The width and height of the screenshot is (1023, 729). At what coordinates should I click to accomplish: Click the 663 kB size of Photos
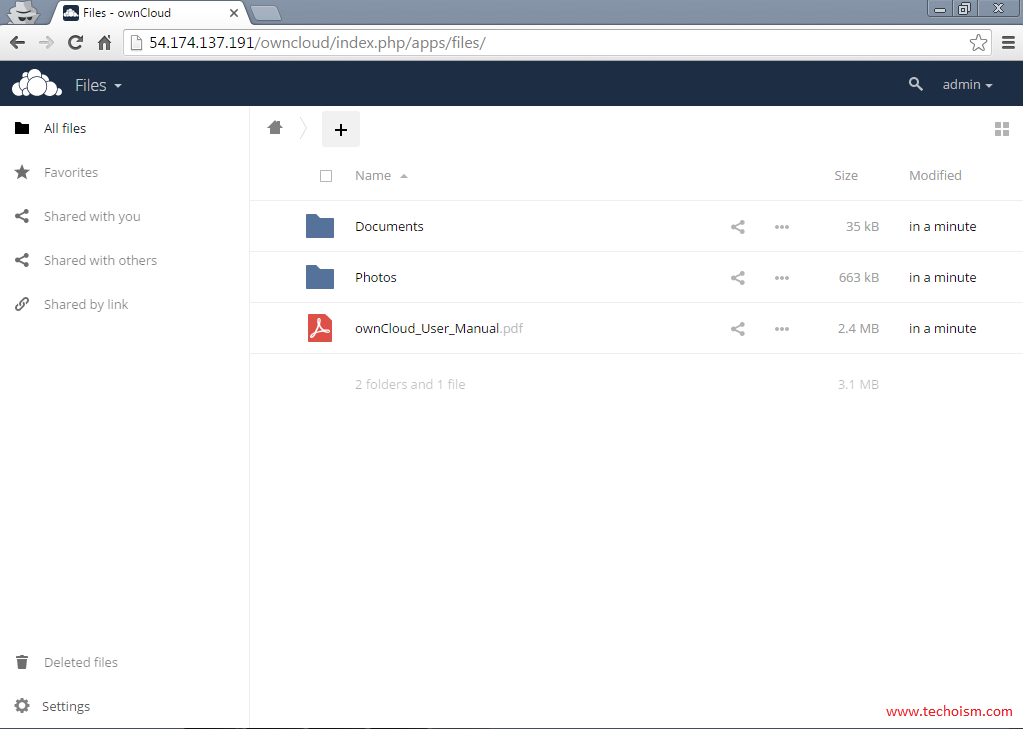[x=859, y=277]
